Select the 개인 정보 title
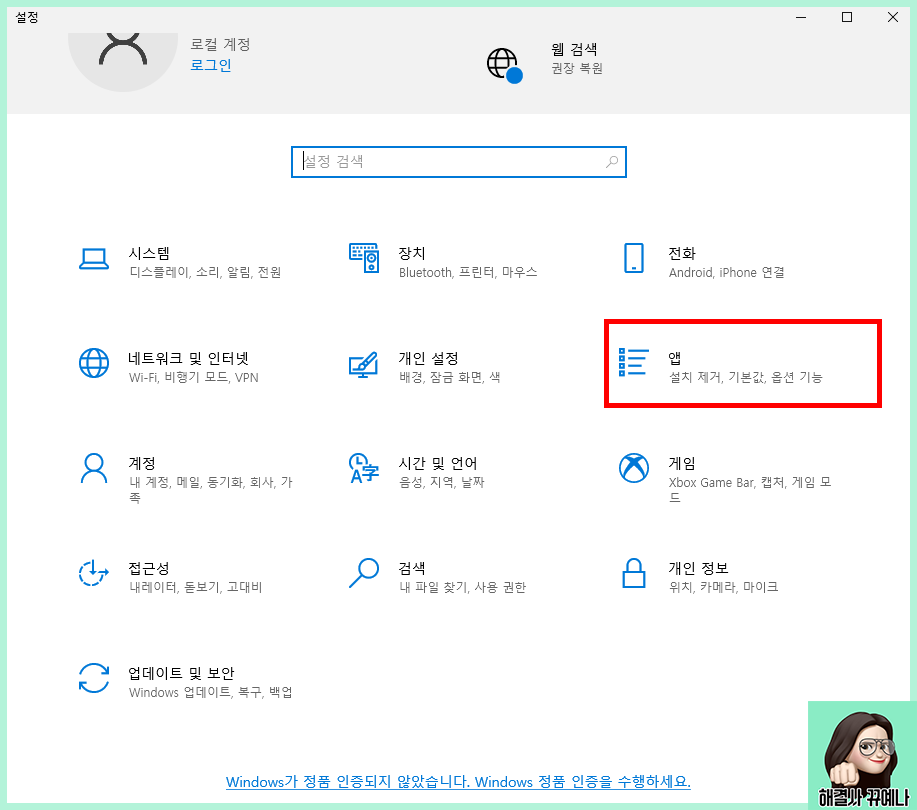 tap(698, 568)
